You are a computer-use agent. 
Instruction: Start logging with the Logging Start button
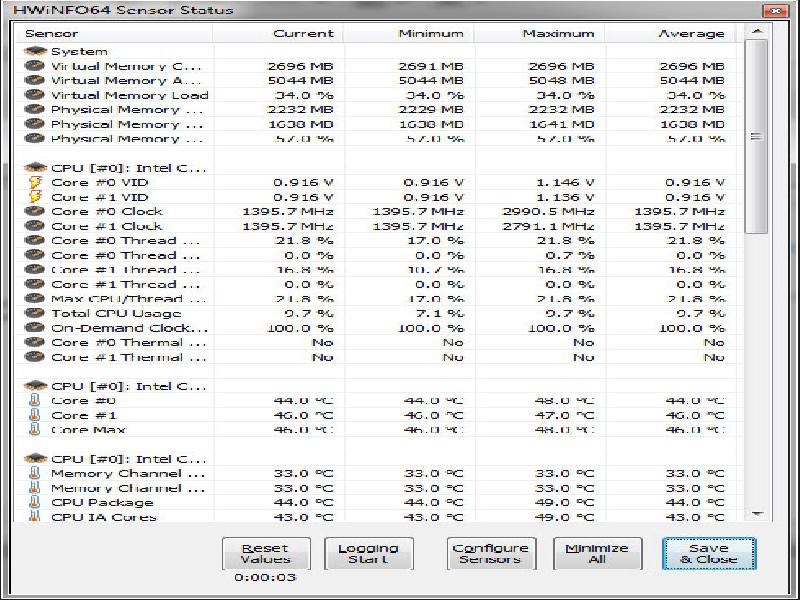[368, 554]
